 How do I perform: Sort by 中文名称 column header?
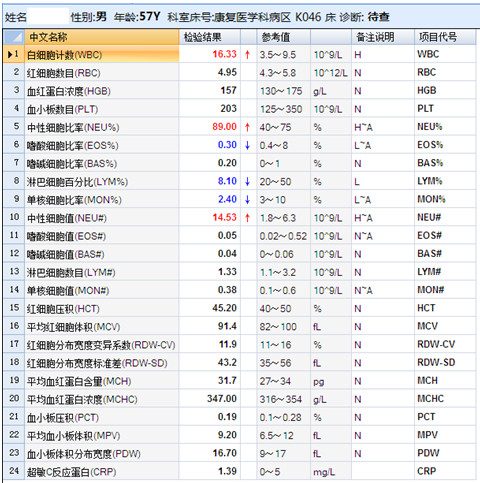[x=102, y=37]
